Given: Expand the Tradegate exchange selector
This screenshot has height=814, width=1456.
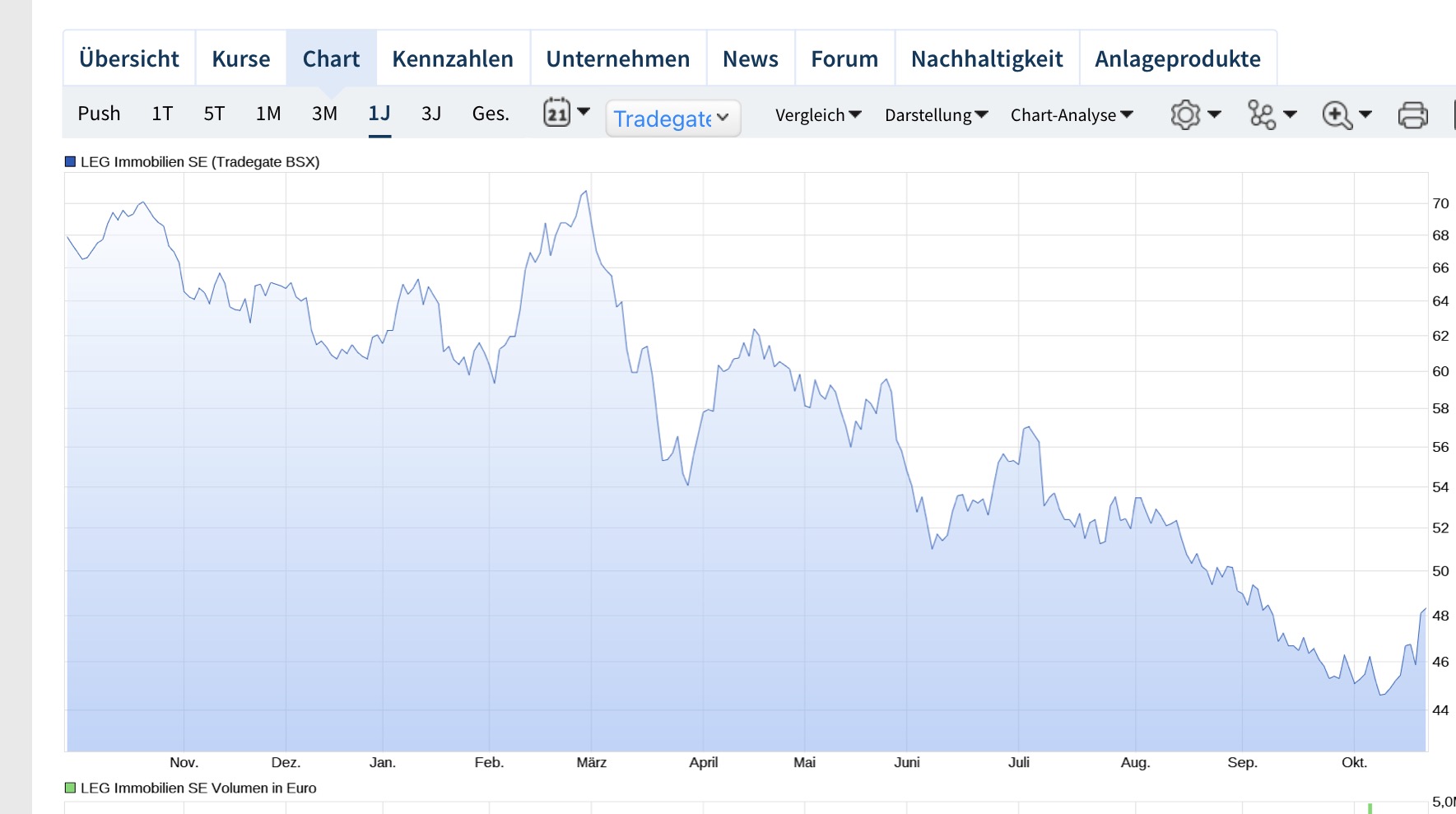Looking at the screenshot, I should (673, 119).
